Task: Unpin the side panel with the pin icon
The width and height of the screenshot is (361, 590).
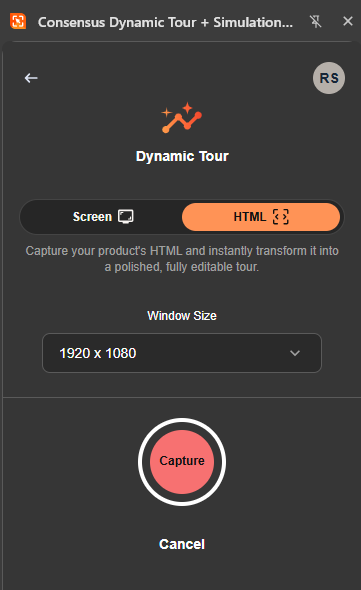Action: coord(315,21)
